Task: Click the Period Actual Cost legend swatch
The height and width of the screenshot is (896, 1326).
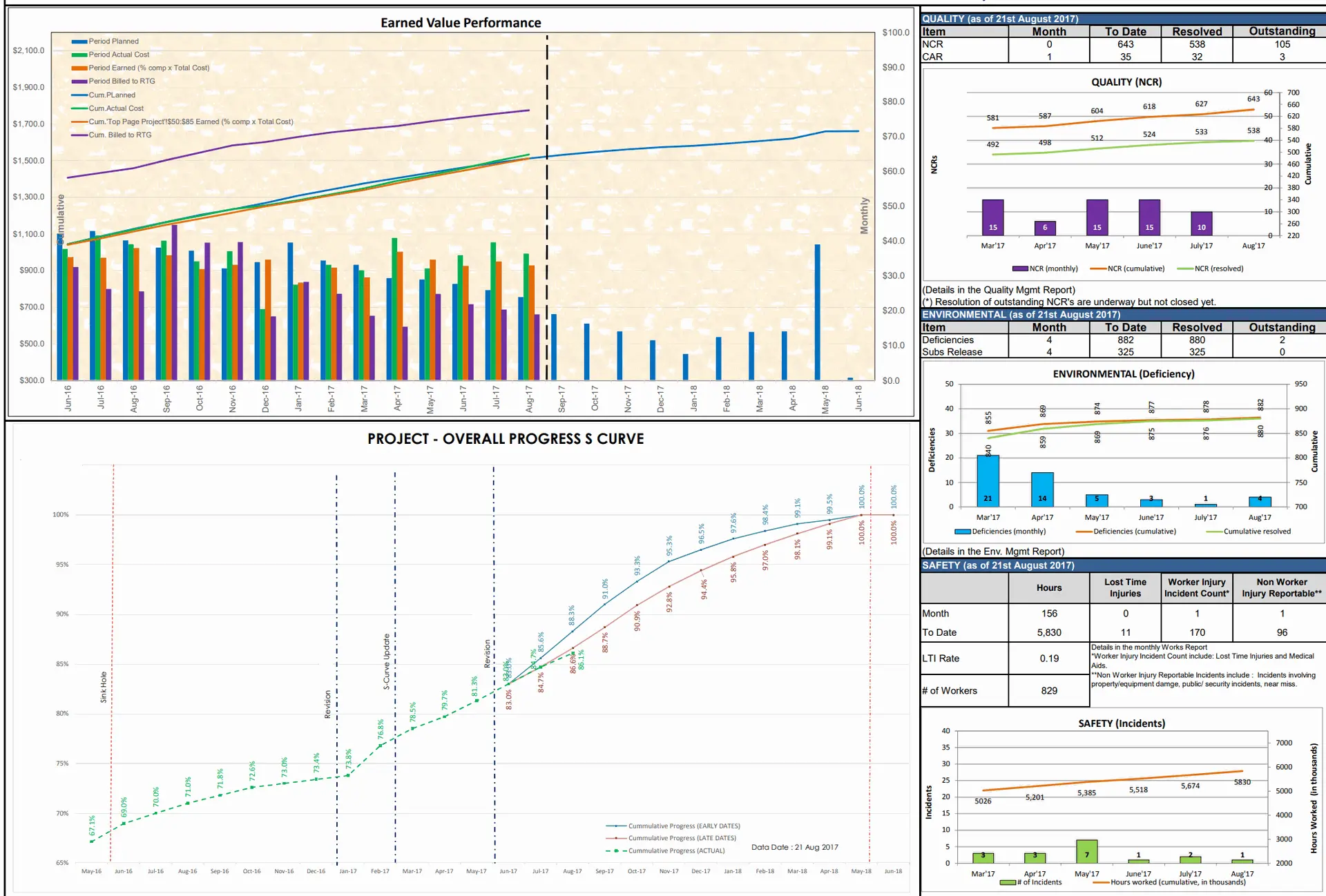Action: click(78, 55)
